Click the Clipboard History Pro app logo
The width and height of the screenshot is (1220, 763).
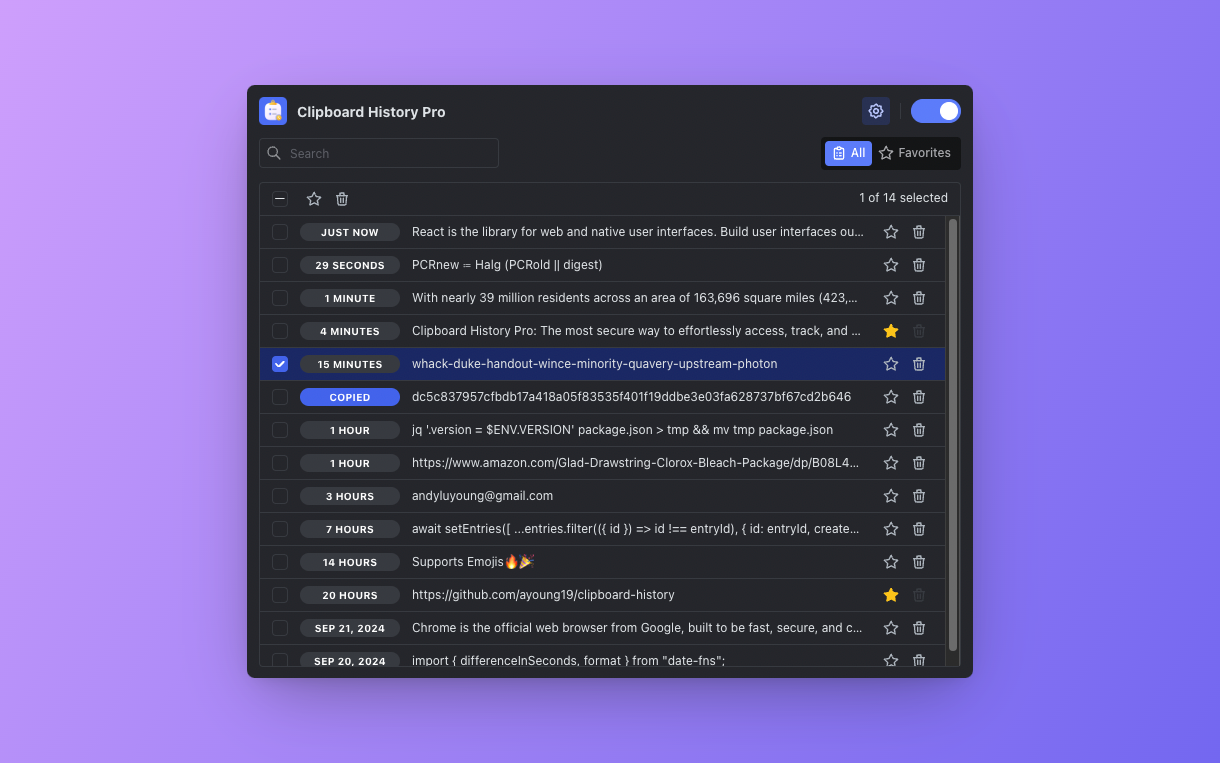click(x=273, y=111)
